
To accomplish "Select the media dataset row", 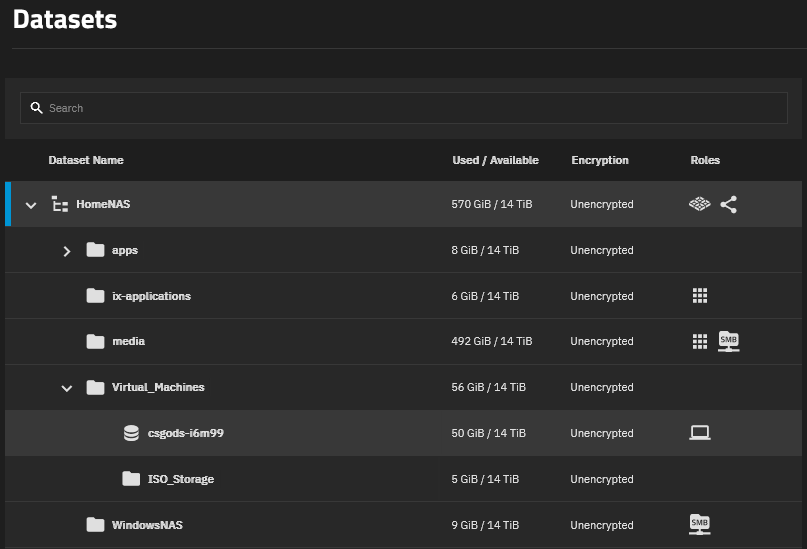I will [x=128, y=342].
